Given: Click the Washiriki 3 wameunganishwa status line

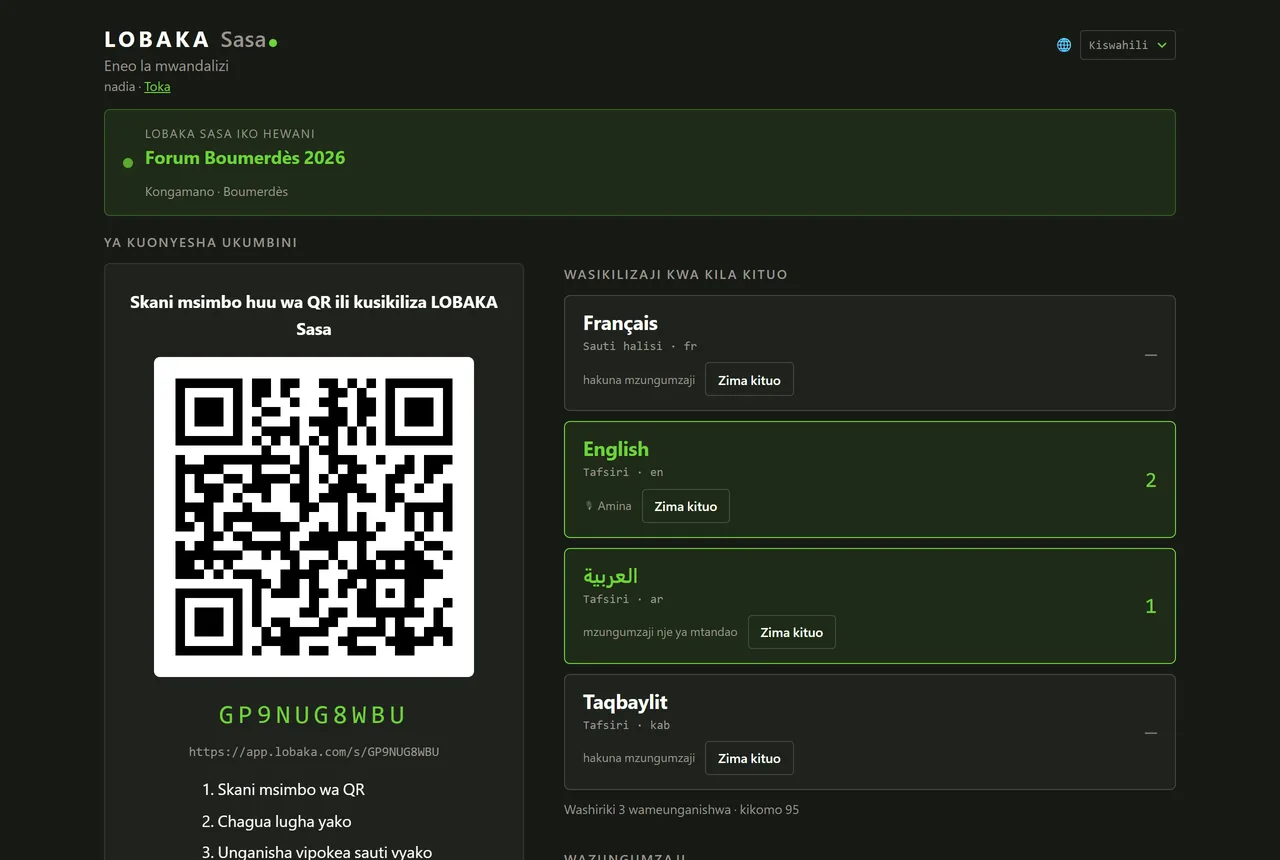Looking at the screenshot, I should pos(681,810).
